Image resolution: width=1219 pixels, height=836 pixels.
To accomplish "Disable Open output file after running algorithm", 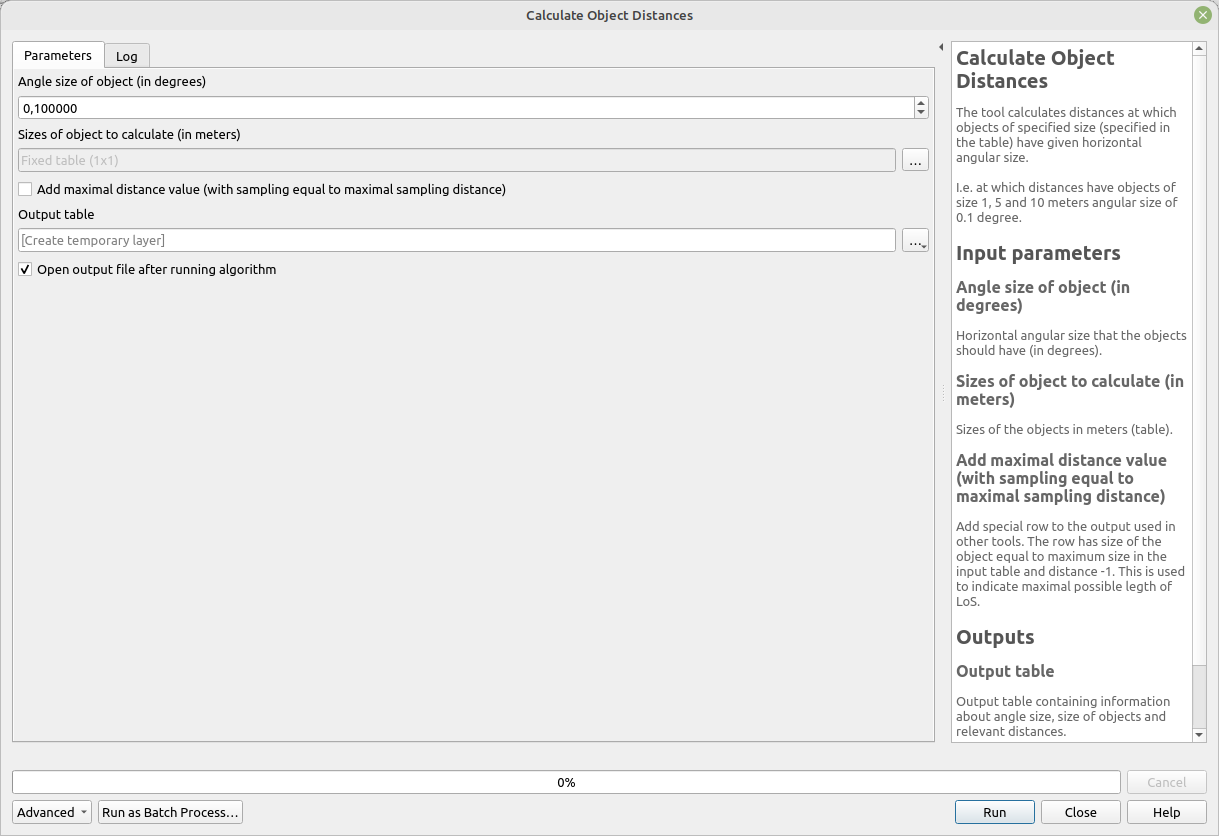I will pyautogui.click(x=24, y=269).
